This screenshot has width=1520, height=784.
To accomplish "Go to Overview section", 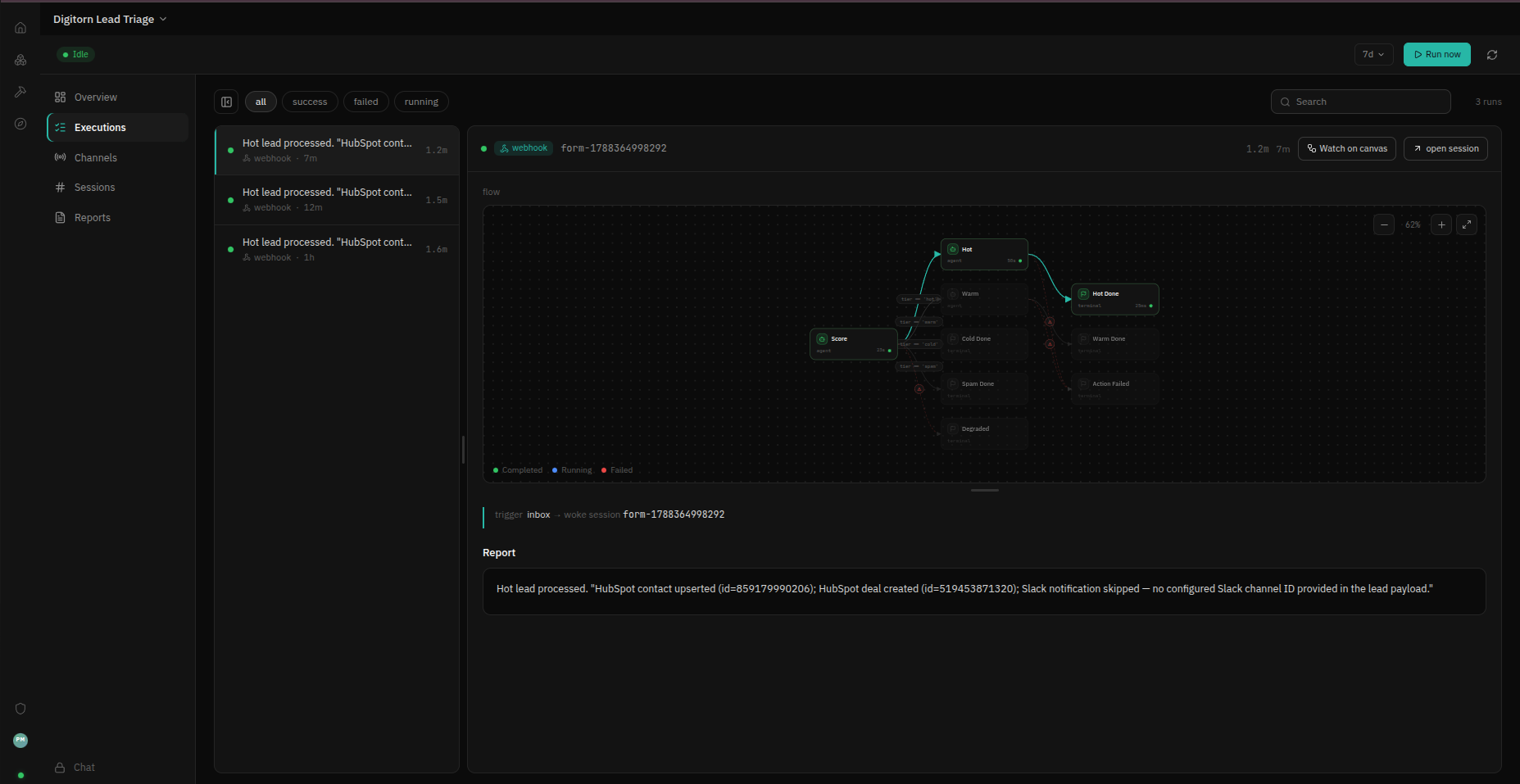I will point(118,97).
